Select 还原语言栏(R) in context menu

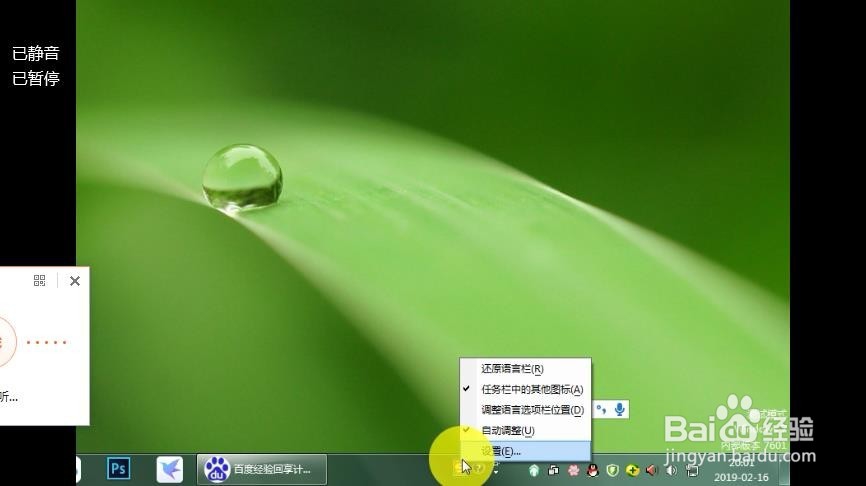tap(525, 368)
